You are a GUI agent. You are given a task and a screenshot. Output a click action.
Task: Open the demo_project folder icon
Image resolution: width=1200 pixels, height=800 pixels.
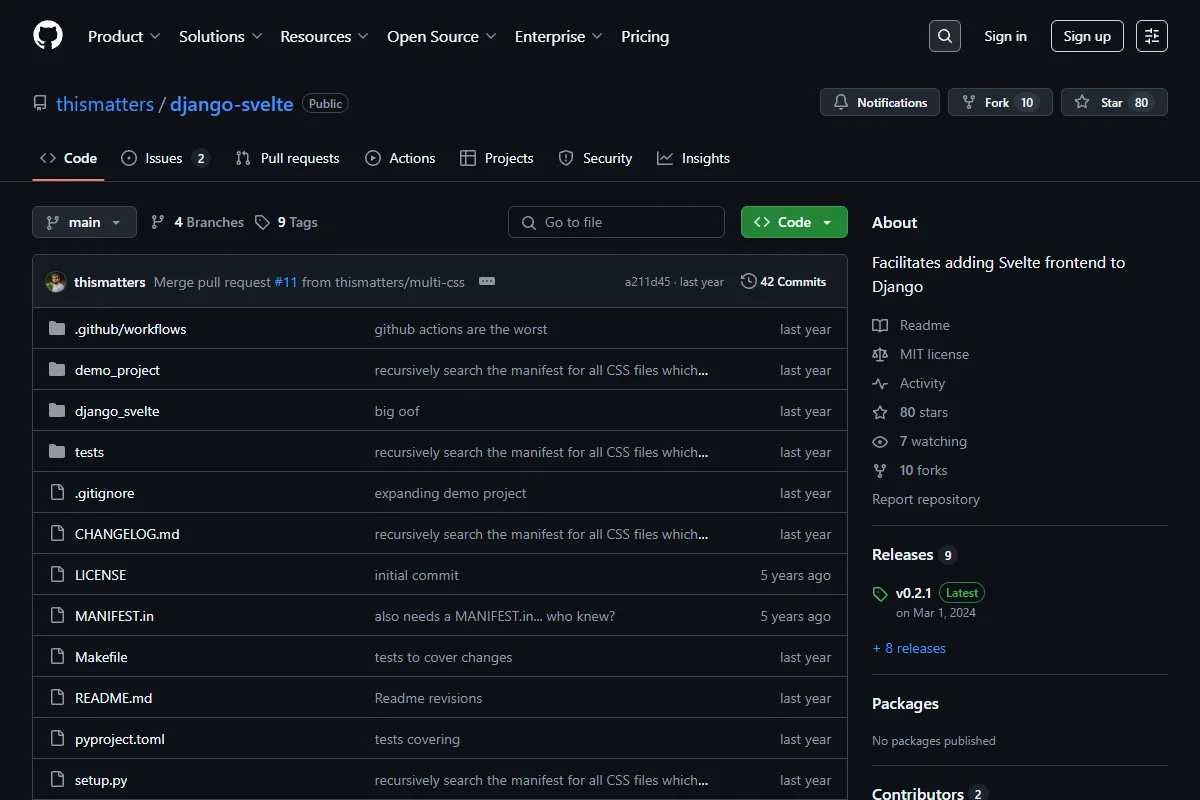coord(57,370)
